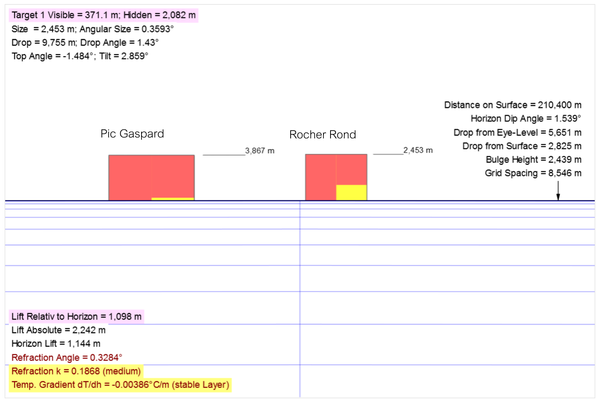Viewport: 602px width, 405px height.
Task: Click the Grid Spacing readout
Action: tap(531, 174)
